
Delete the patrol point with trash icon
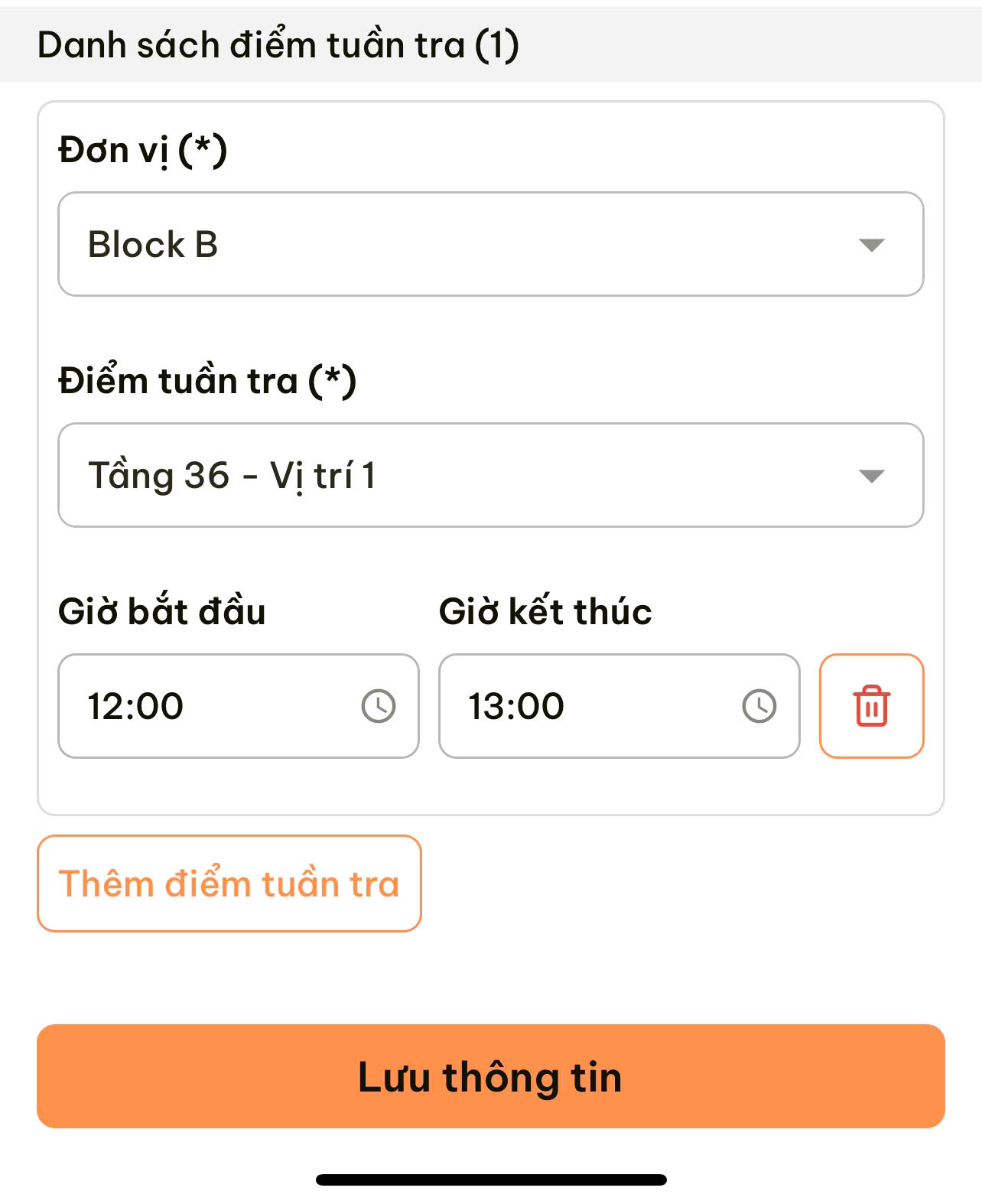(871, 706)
